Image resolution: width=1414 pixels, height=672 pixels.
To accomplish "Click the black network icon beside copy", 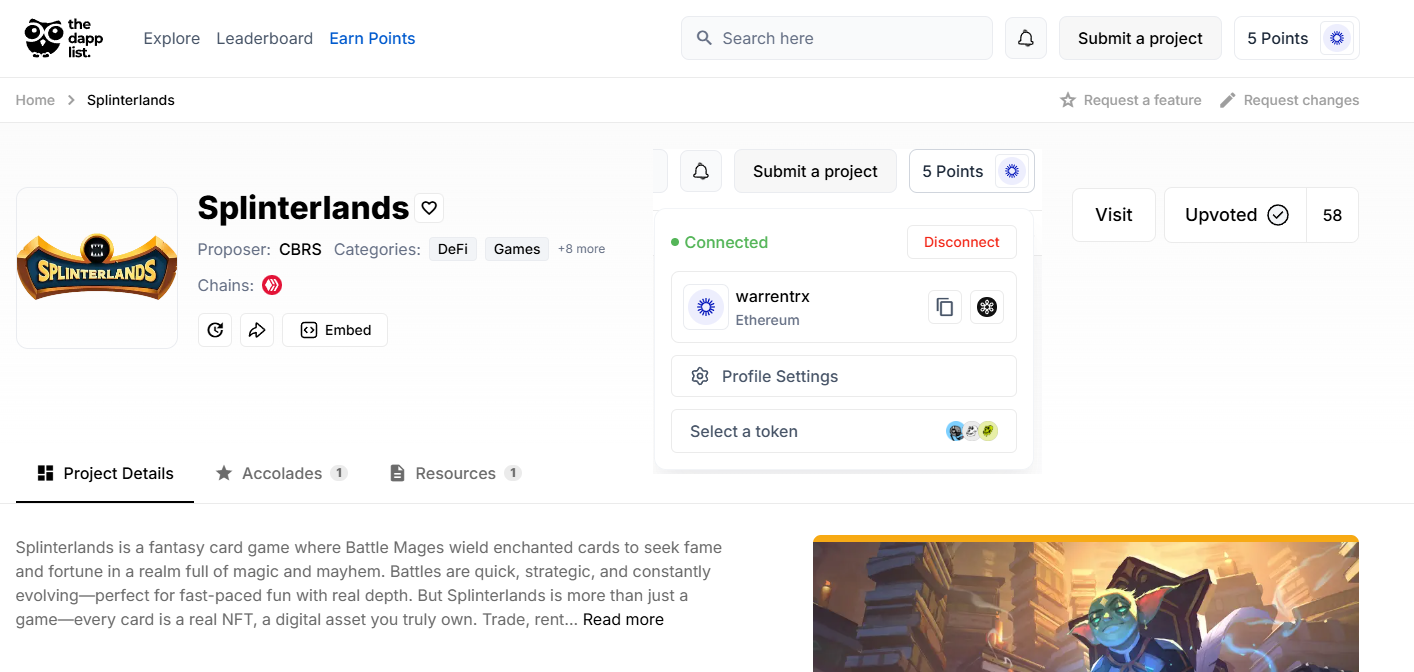I will pos(987,307).
